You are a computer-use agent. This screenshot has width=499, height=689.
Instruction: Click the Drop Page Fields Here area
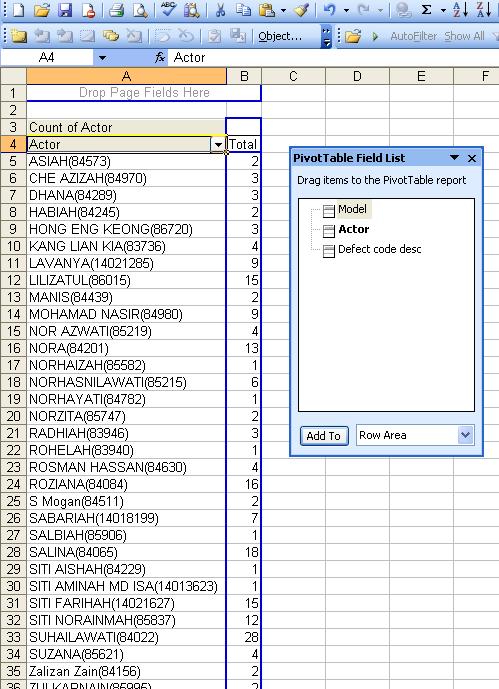(144, 93)
